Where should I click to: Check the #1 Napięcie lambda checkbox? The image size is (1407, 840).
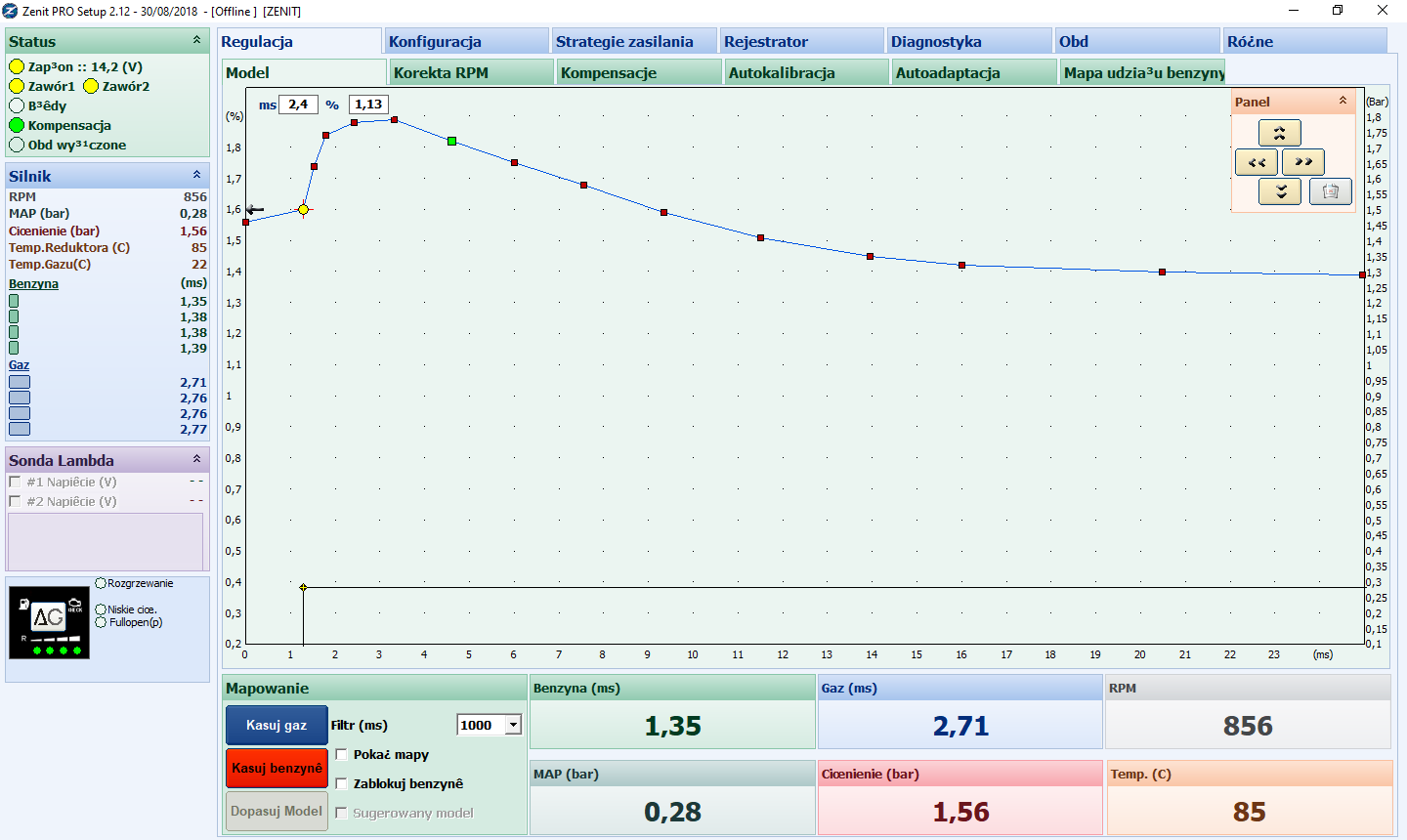[15, 482]
